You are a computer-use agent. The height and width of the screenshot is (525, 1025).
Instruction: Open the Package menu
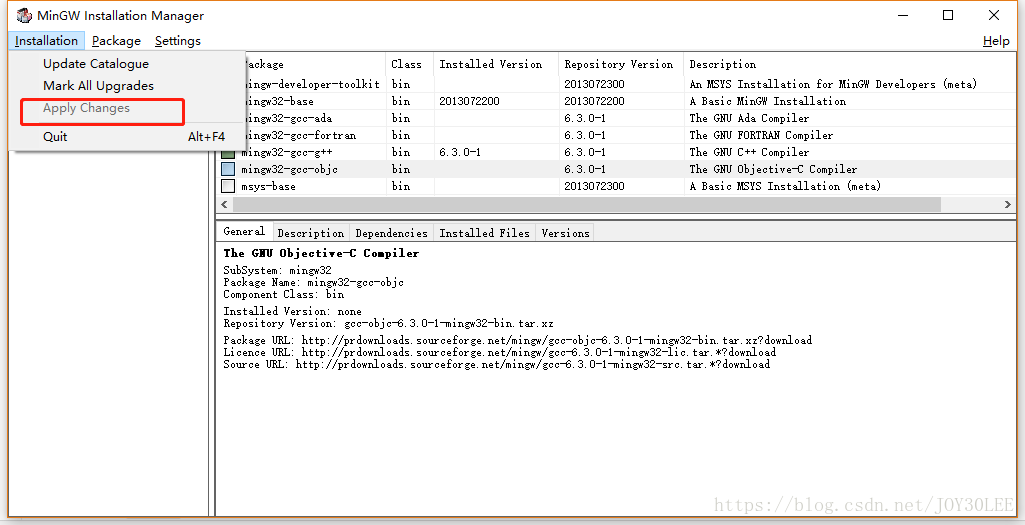tap(116, 41)
